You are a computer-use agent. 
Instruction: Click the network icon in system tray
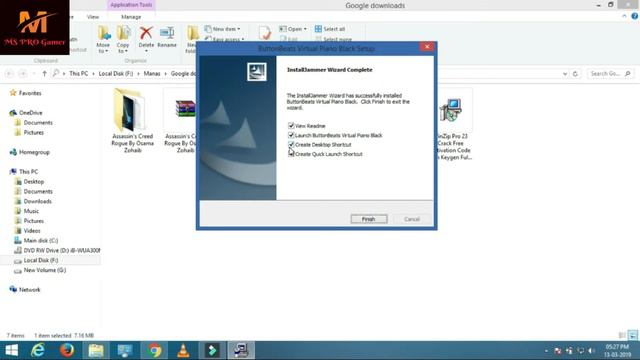click(x=580, y=351)
